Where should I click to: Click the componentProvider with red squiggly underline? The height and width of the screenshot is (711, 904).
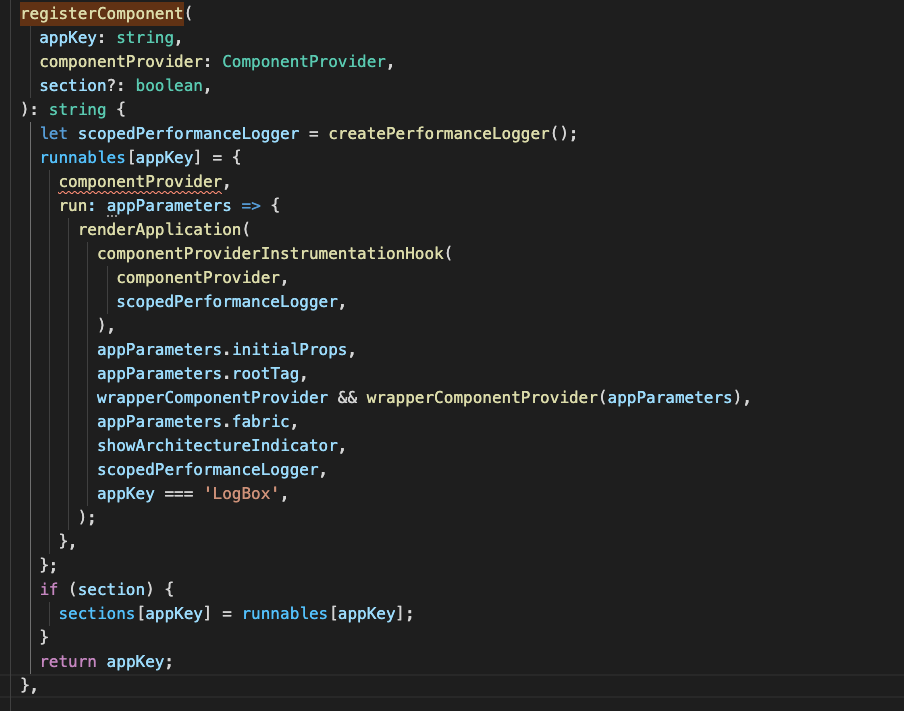pyautogui.click(x=140, y=181)
